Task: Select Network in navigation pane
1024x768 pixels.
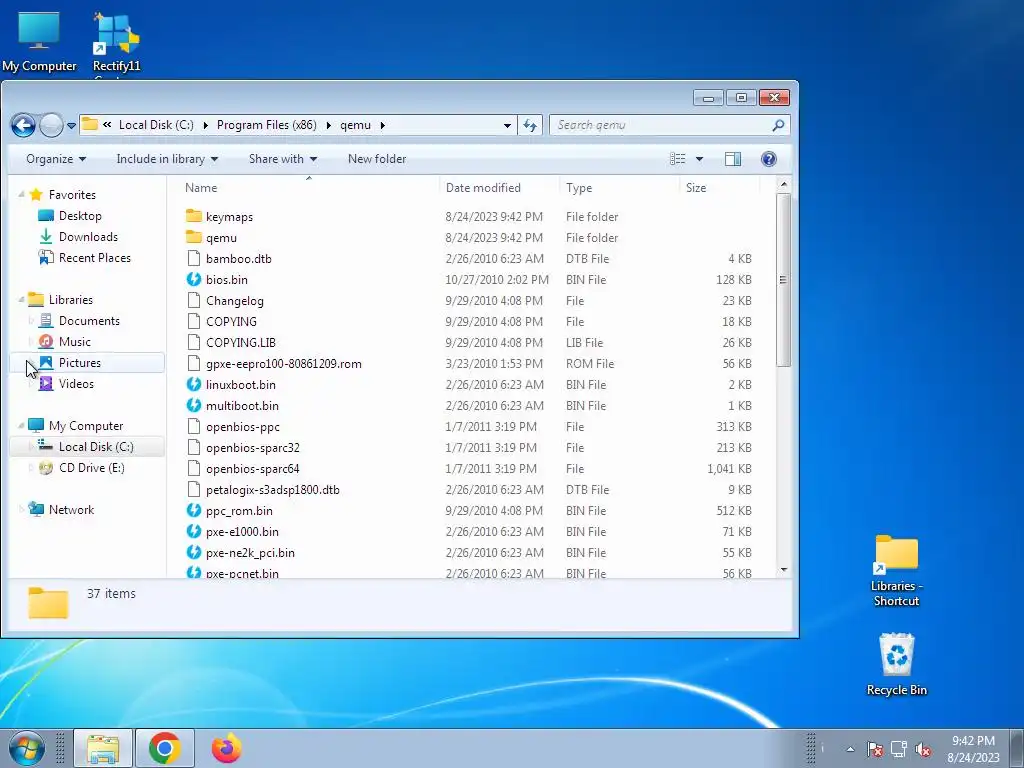Action: pos(71,509)
